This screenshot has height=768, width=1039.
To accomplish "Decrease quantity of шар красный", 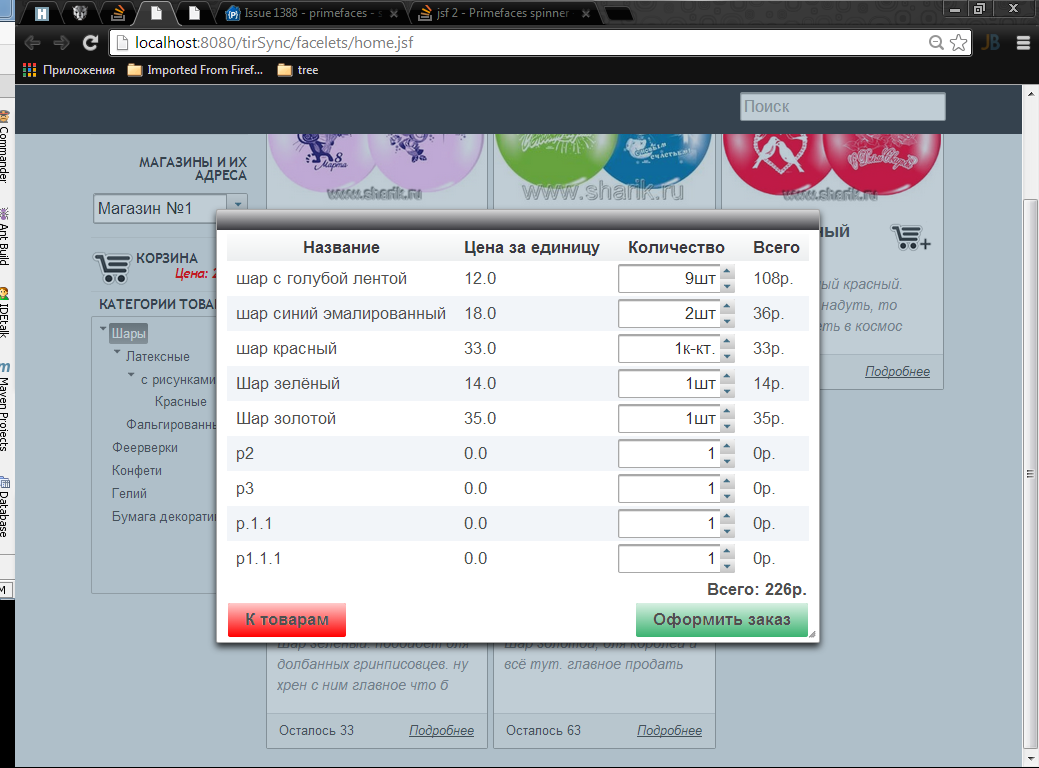I will [728, 356].
